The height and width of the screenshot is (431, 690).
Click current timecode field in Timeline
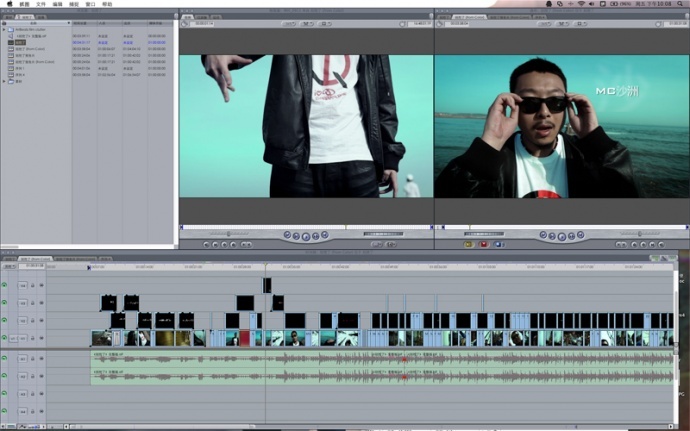point(33,266)
